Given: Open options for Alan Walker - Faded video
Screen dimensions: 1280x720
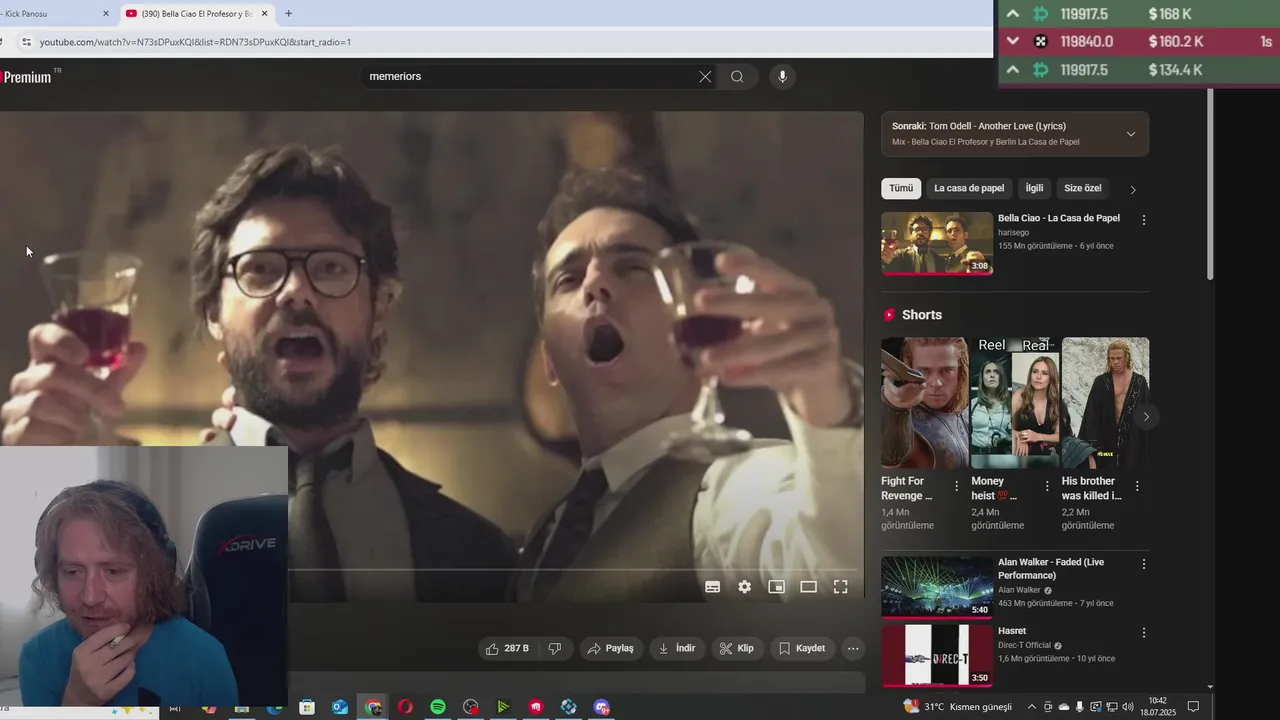Looking at the screenshot, I should 1144,564.
